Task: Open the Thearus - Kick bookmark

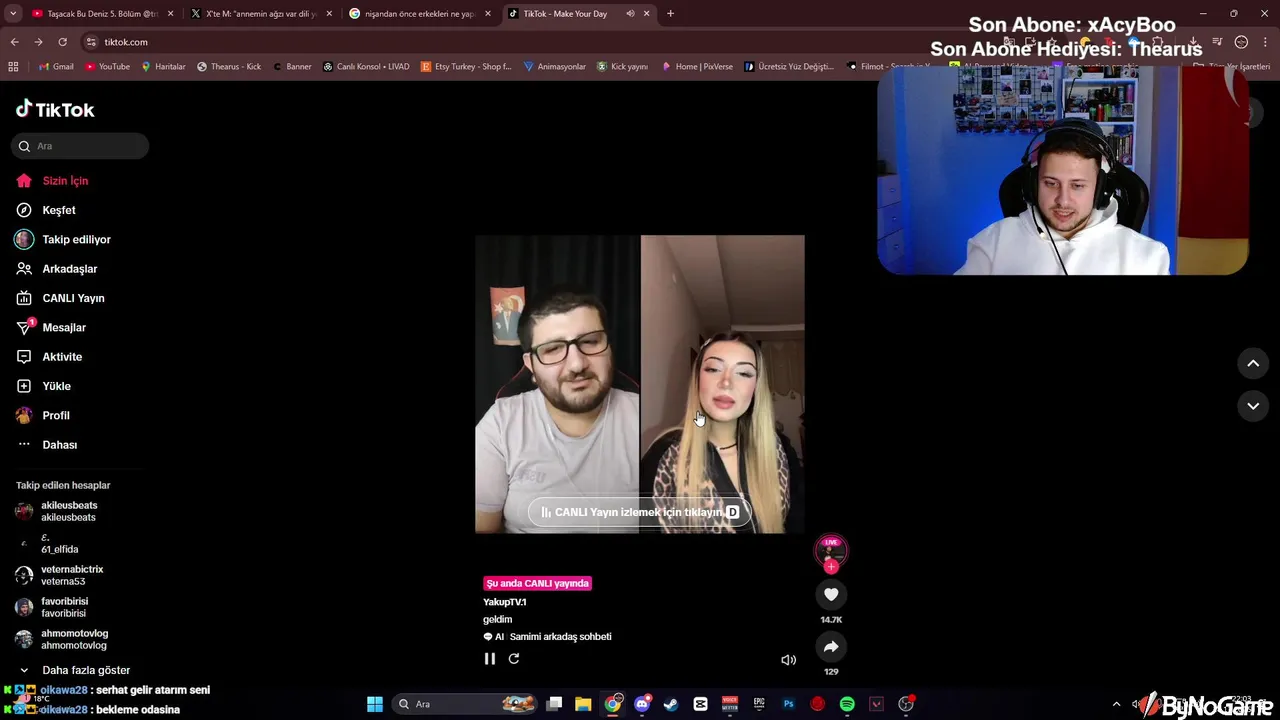Action: pyautogui.click(x=229, y=67)
